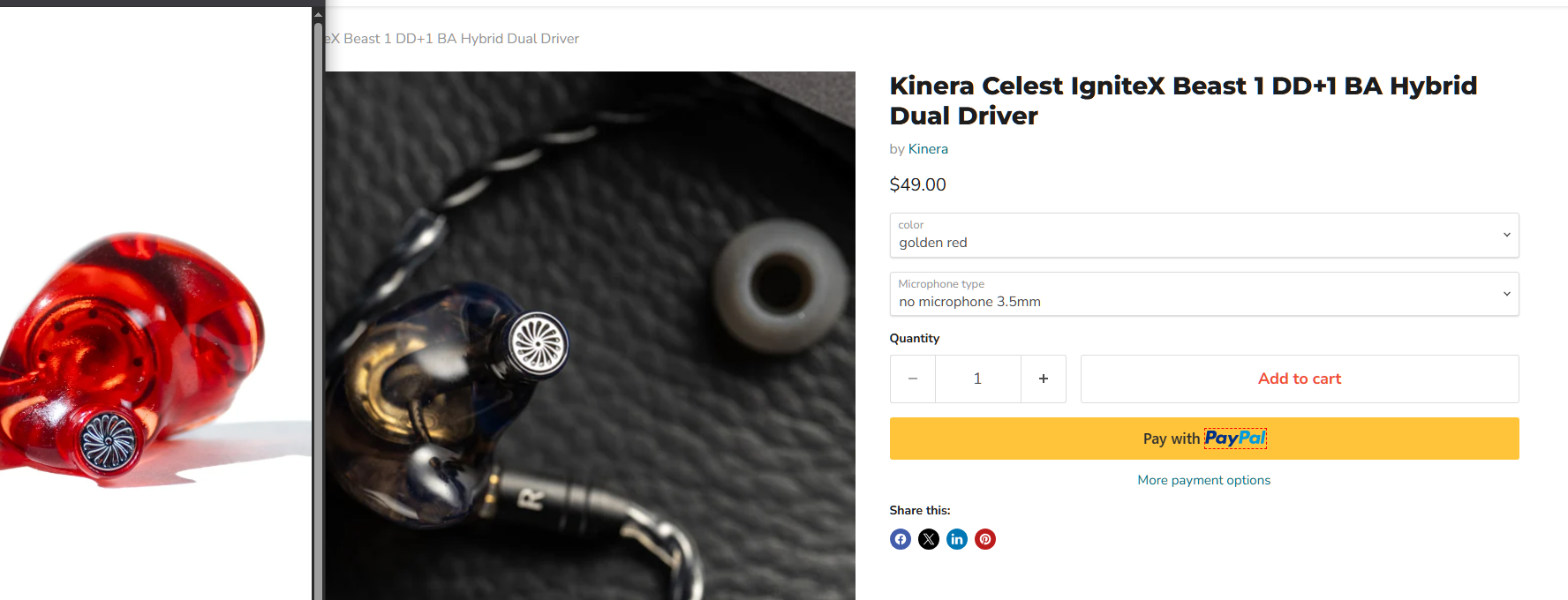1568x600 pixels.
Task: Visit the Kinera brand link
Action: pos(928,149)
